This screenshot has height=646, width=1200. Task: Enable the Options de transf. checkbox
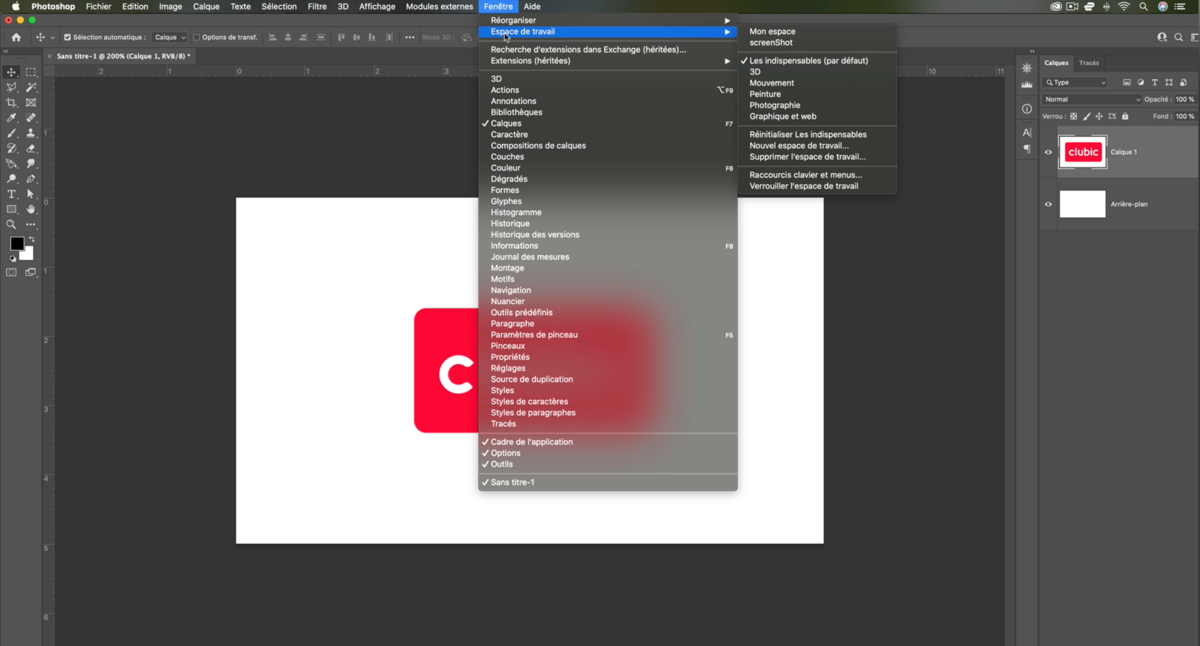pos(197,37)
